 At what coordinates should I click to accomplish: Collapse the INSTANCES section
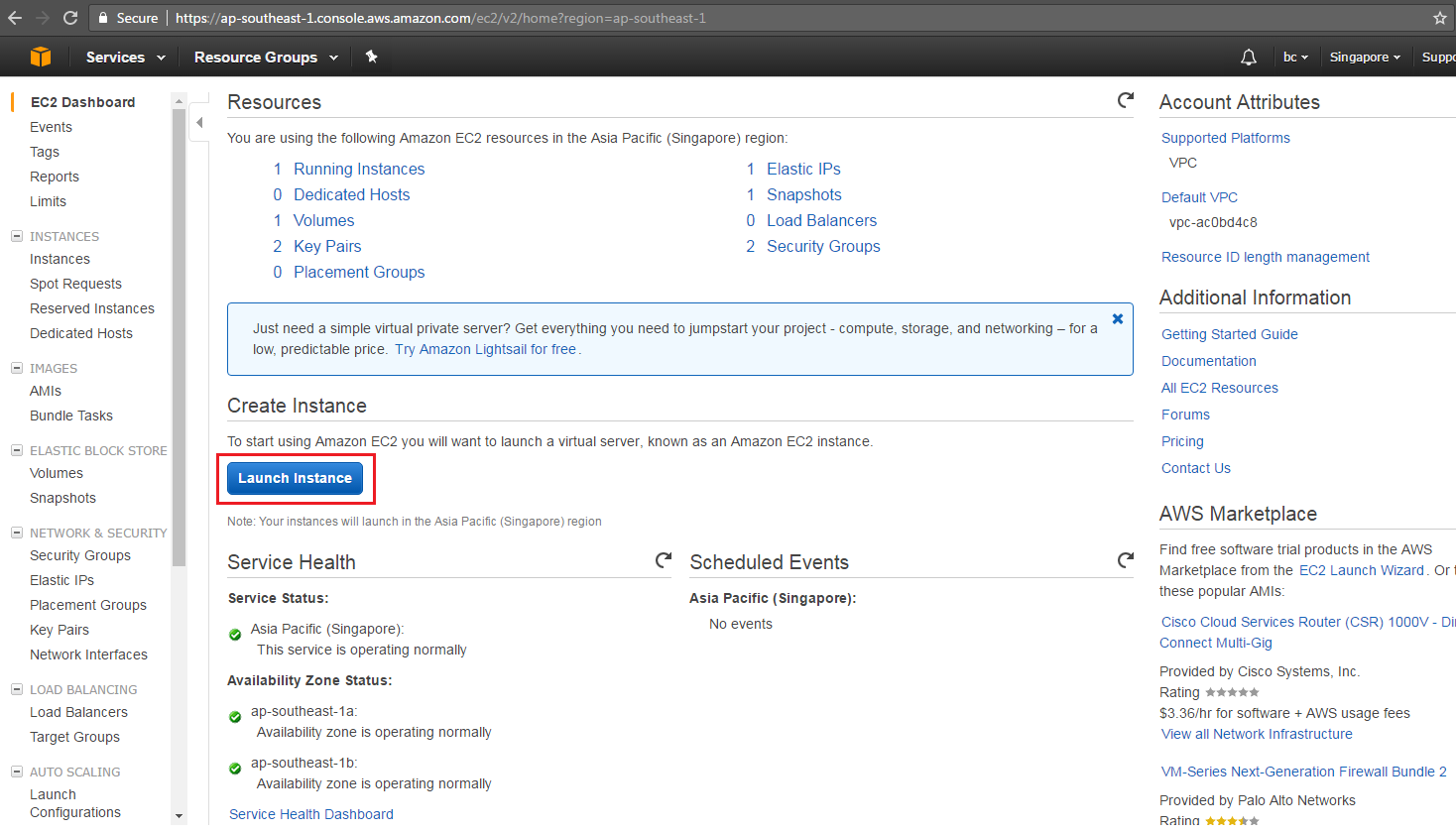pos(16,236)
